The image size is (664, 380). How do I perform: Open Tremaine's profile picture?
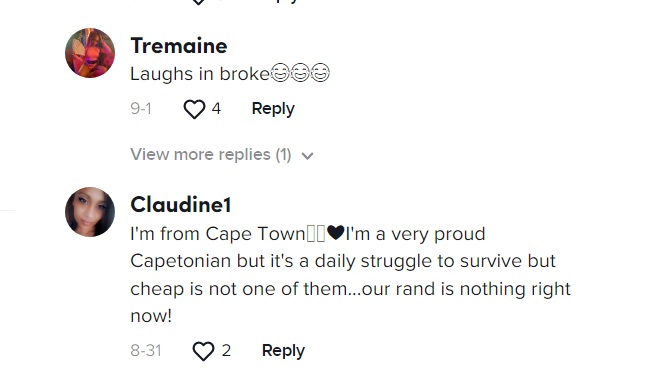tap(90, 53)
